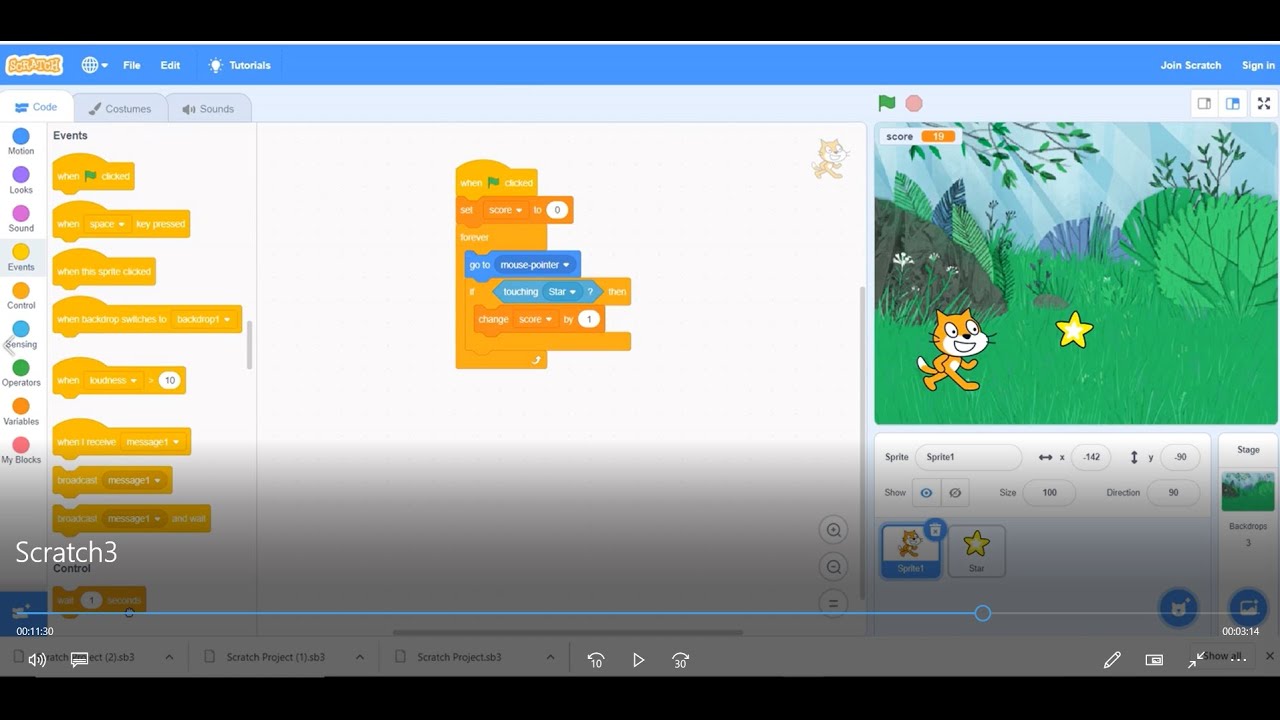
Task: Open the language globe menu
Action: [x=95, y=65]
